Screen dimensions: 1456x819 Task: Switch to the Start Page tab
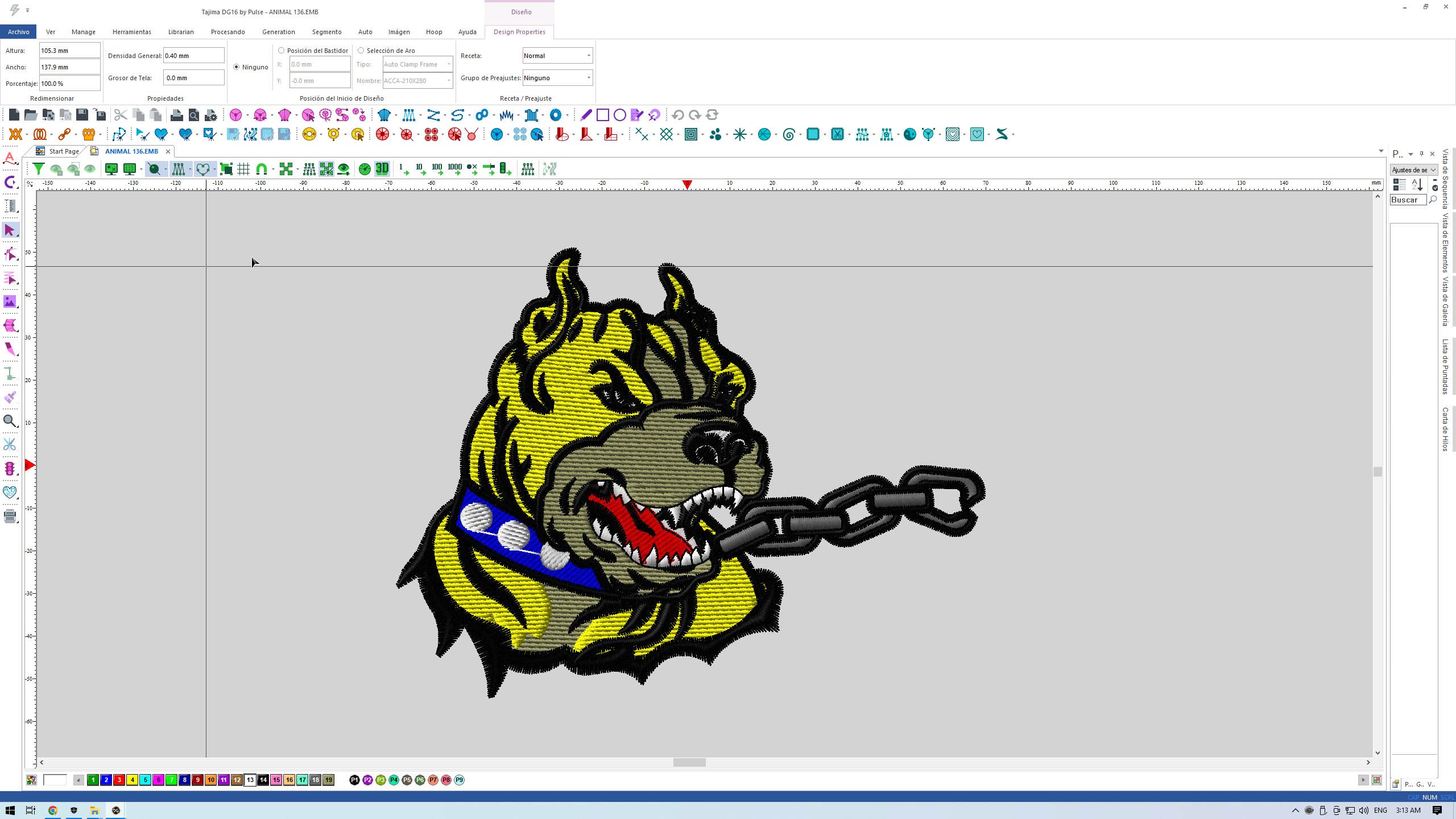[63, 151]
